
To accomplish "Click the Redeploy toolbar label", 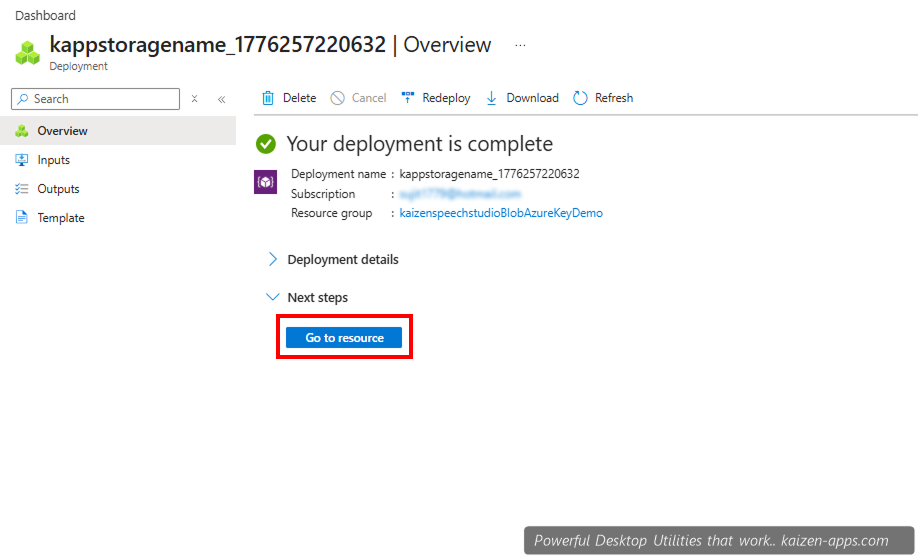I will [x=446, y=98].
